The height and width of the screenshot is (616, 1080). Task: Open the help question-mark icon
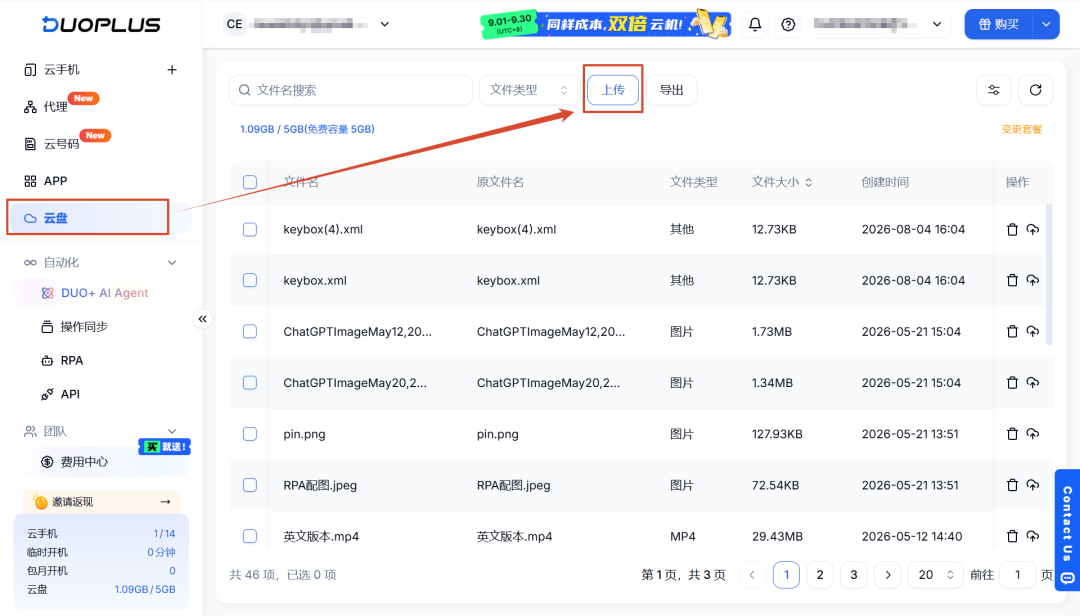tap(788, 25)
